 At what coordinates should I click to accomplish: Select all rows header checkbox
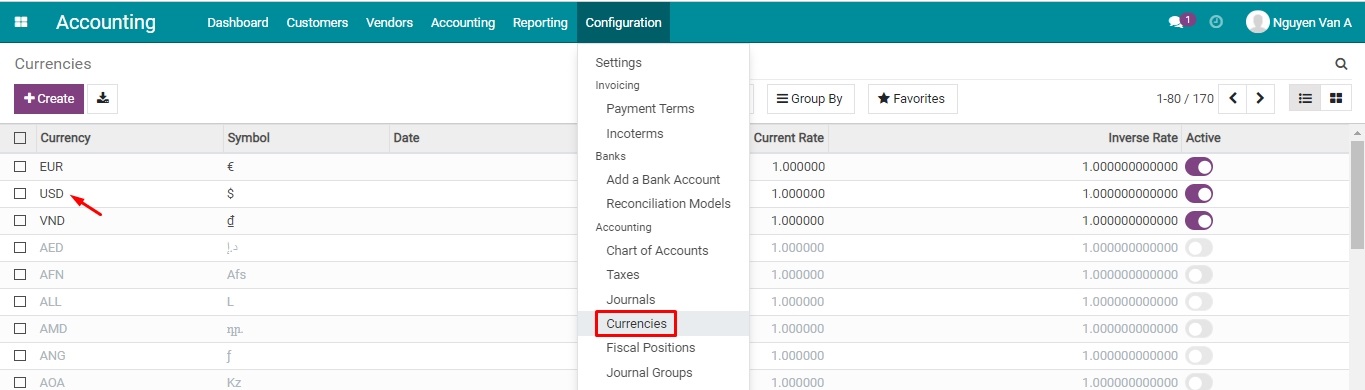20,138
